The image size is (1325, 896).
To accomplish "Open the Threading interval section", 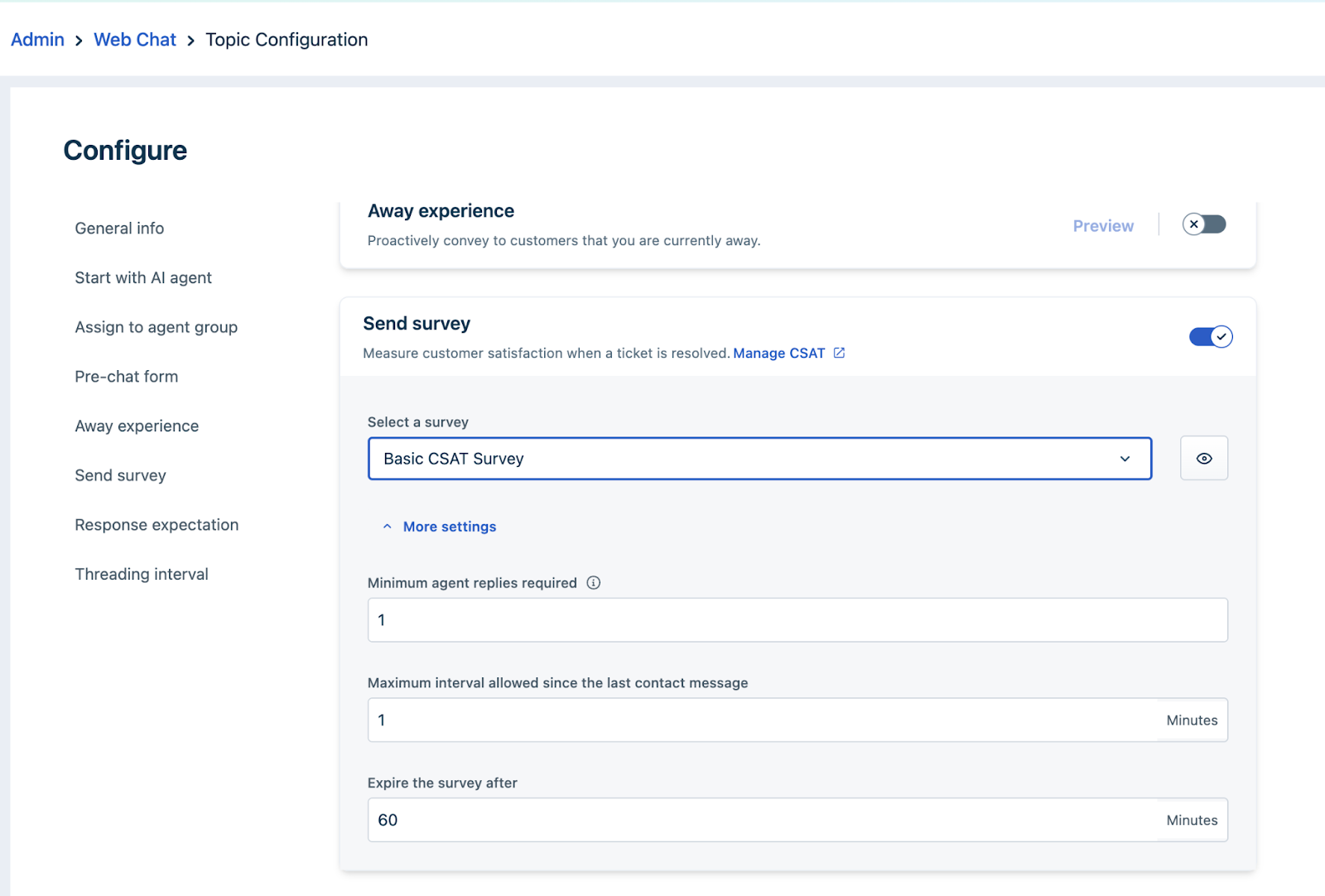I will point(142,575).
